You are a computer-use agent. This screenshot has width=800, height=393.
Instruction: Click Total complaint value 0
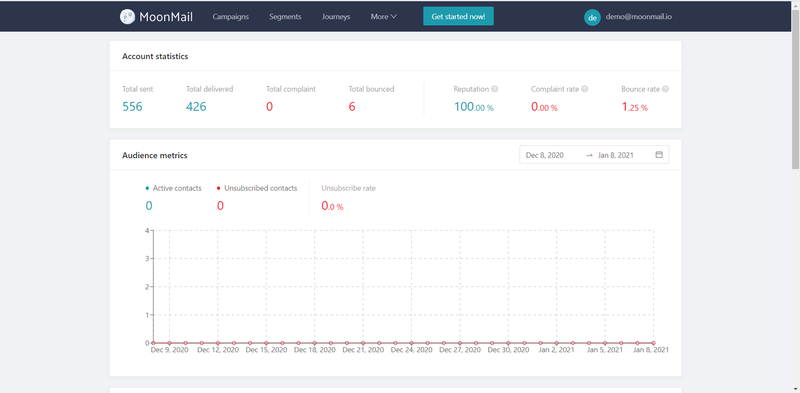tap(269, 107)
